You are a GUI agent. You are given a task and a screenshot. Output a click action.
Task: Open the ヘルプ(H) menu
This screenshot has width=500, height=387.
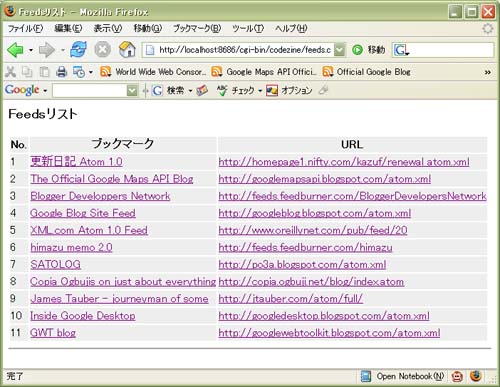click(x=291, y=29)
